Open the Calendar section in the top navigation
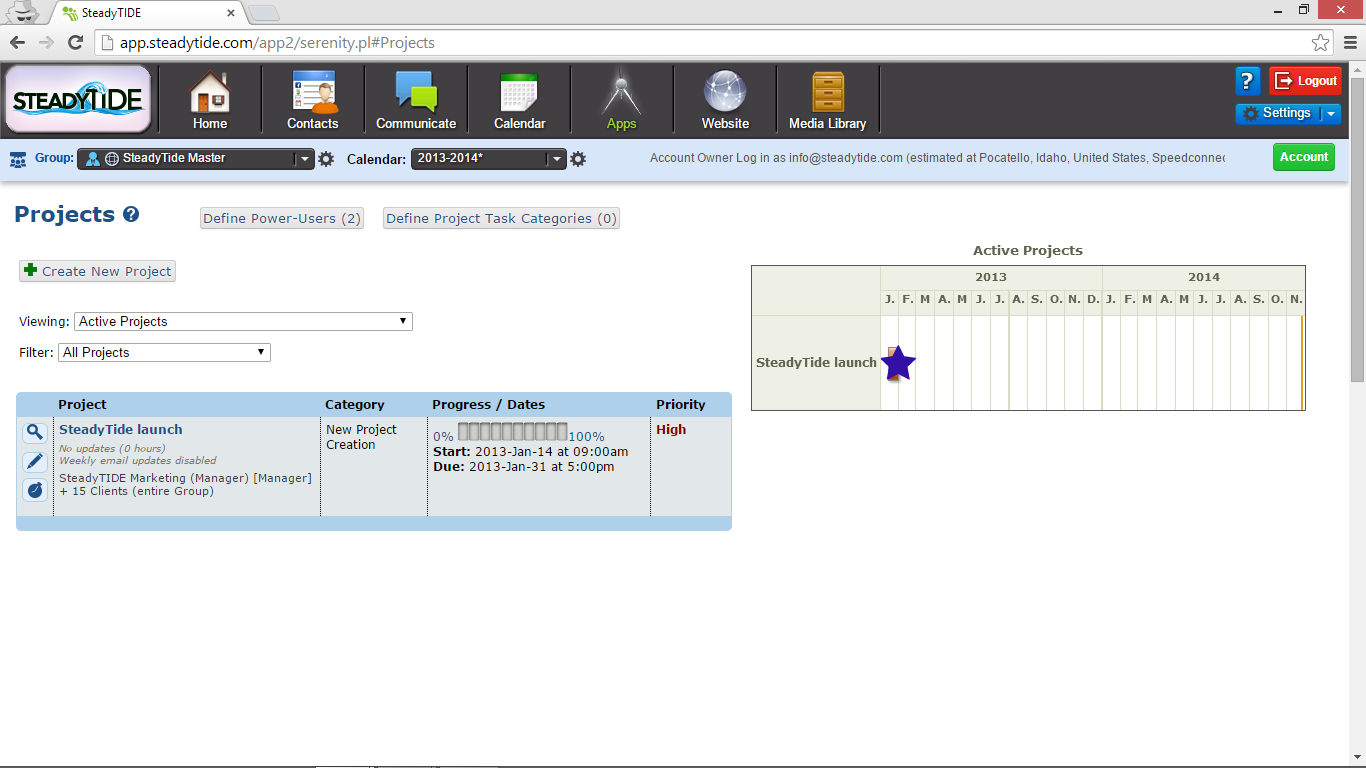 (x=519, y=100)
